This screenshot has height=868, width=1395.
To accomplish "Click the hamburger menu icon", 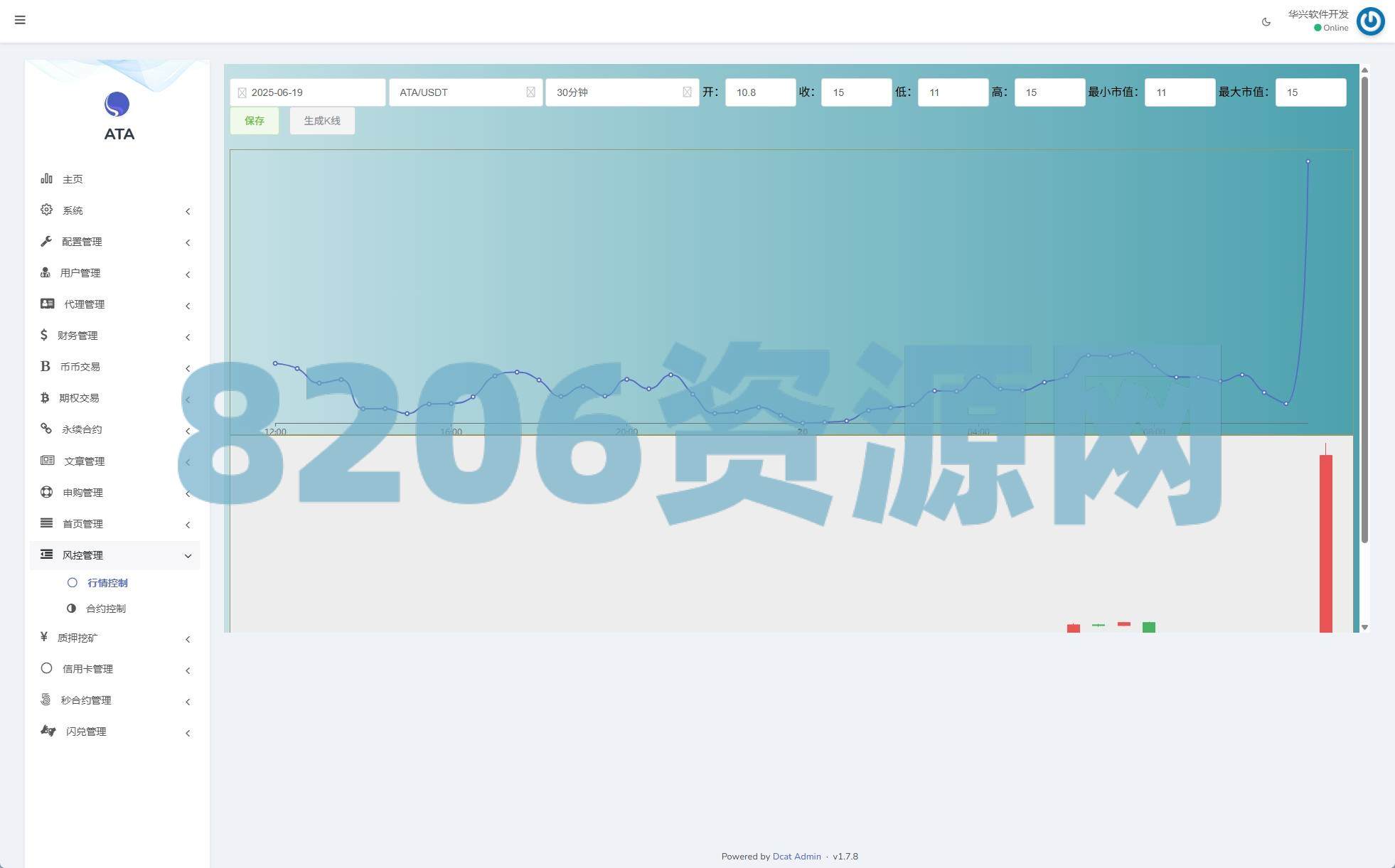I will [20, 20].
